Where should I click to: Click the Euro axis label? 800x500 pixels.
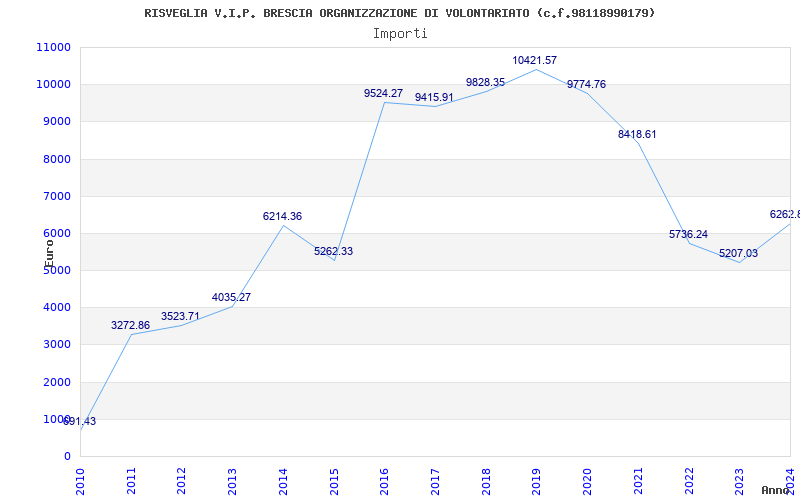point(49,254)
